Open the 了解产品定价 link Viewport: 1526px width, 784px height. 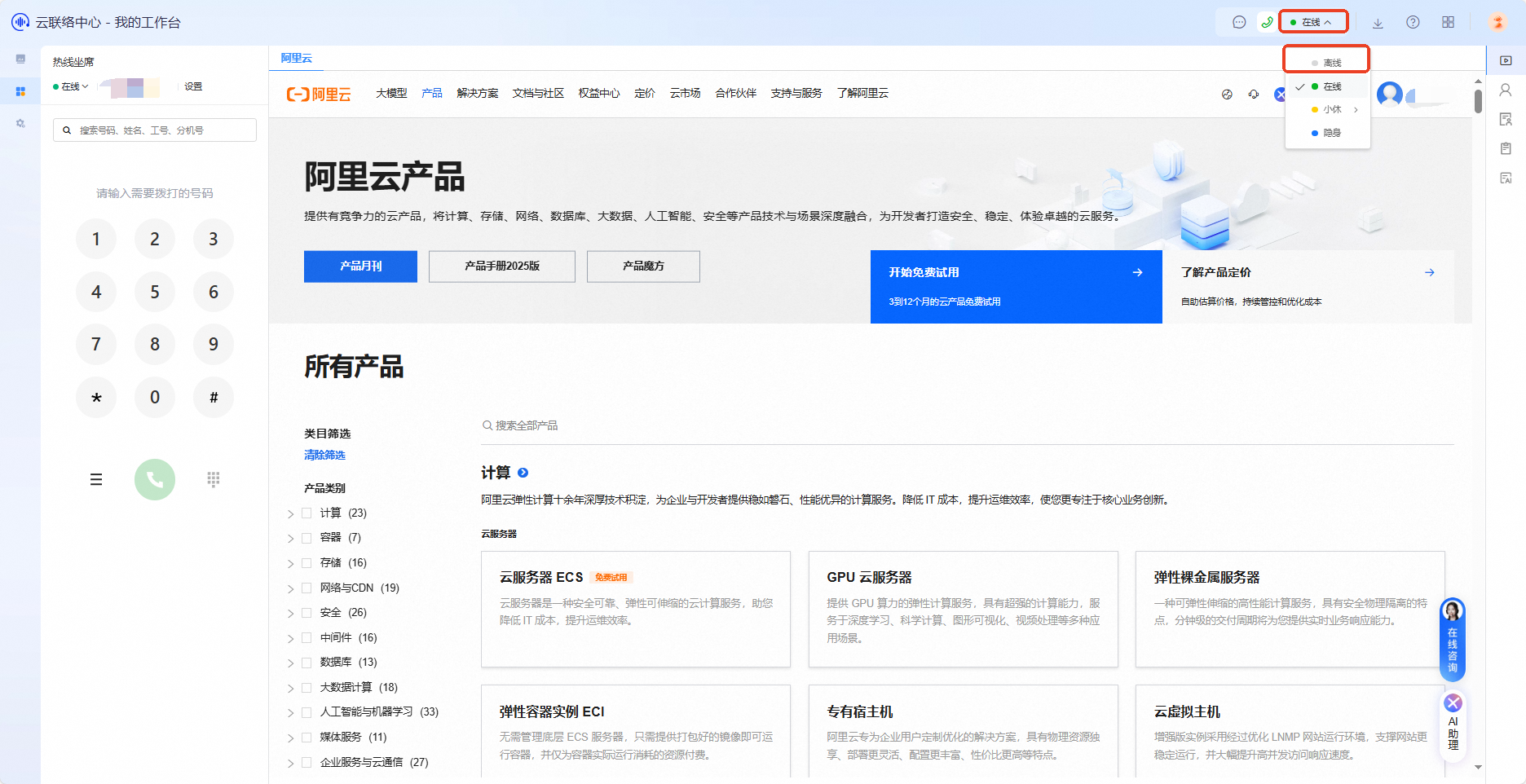(x=1308, y=287)
